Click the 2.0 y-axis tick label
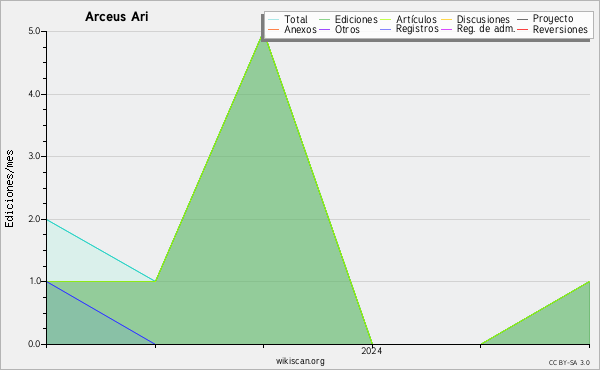 pos(34,219)
